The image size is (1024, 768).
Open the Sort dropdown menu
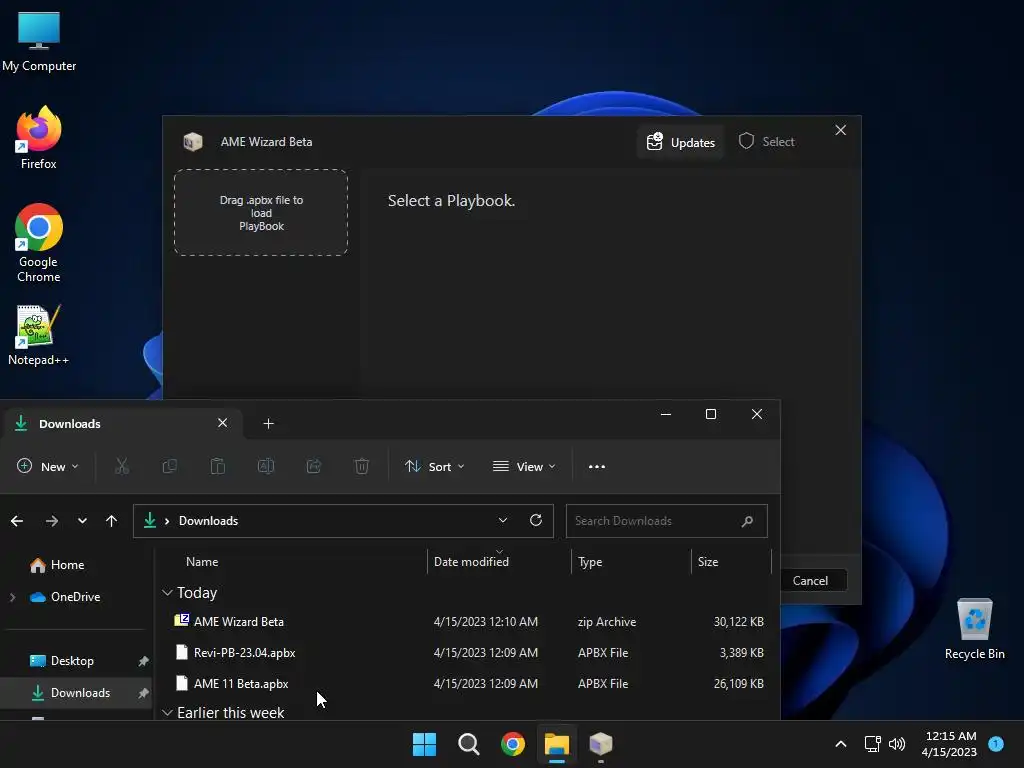435,466
